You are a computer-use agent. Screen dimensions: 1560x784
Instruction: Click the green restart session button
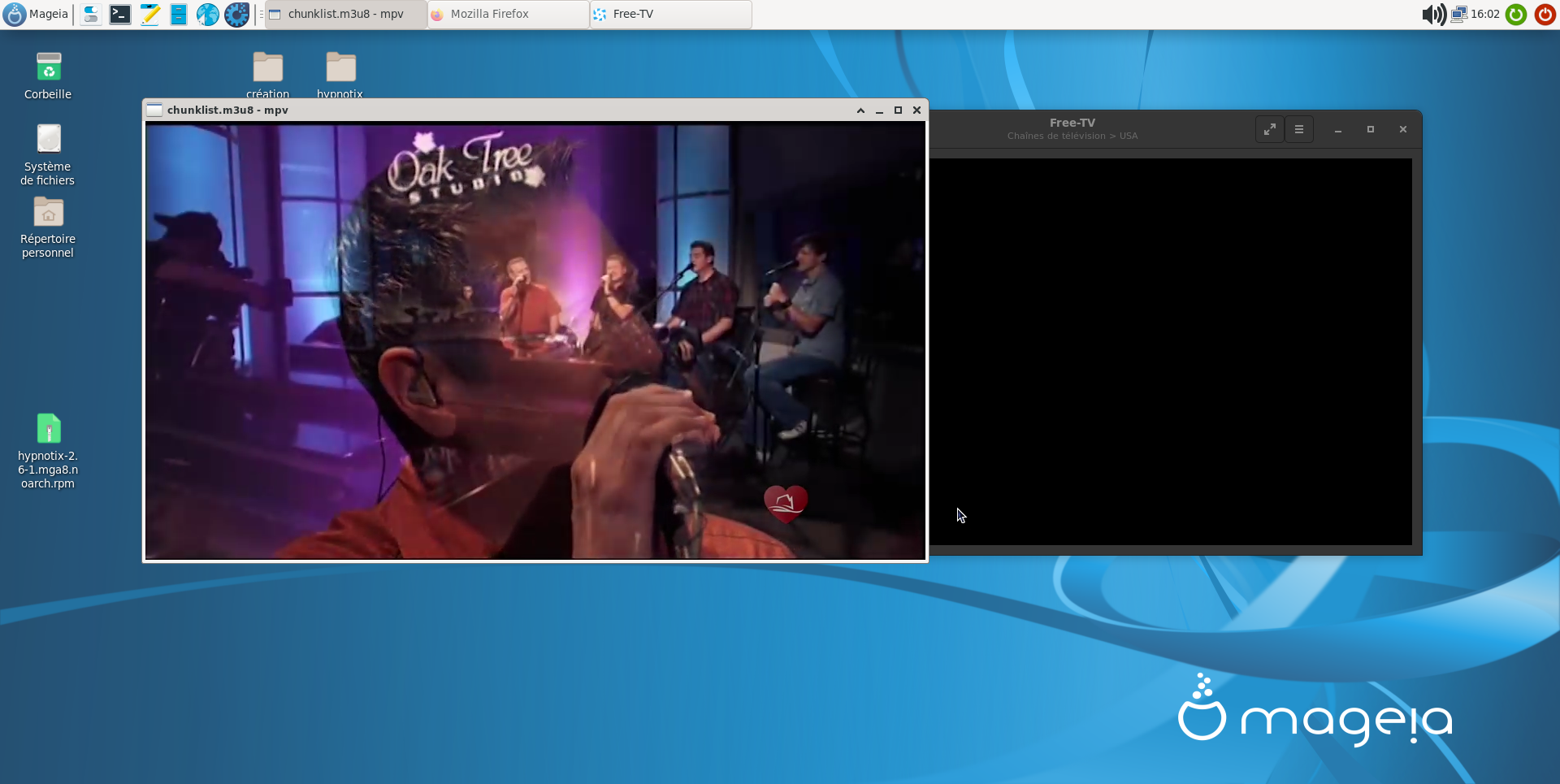pyautogui.click(x=1516, y=14)
